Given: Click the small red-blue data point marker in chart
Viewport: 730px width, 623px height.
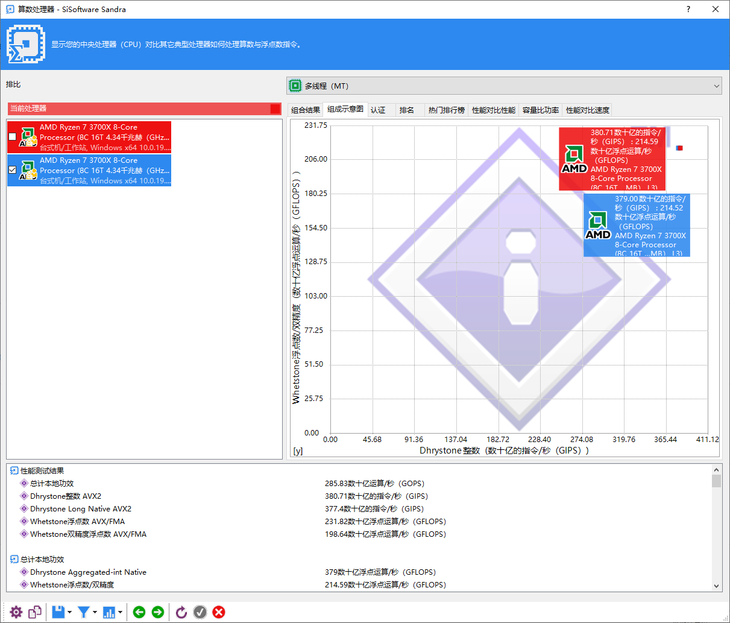Looking at the screenshot, I should [679, 148].
